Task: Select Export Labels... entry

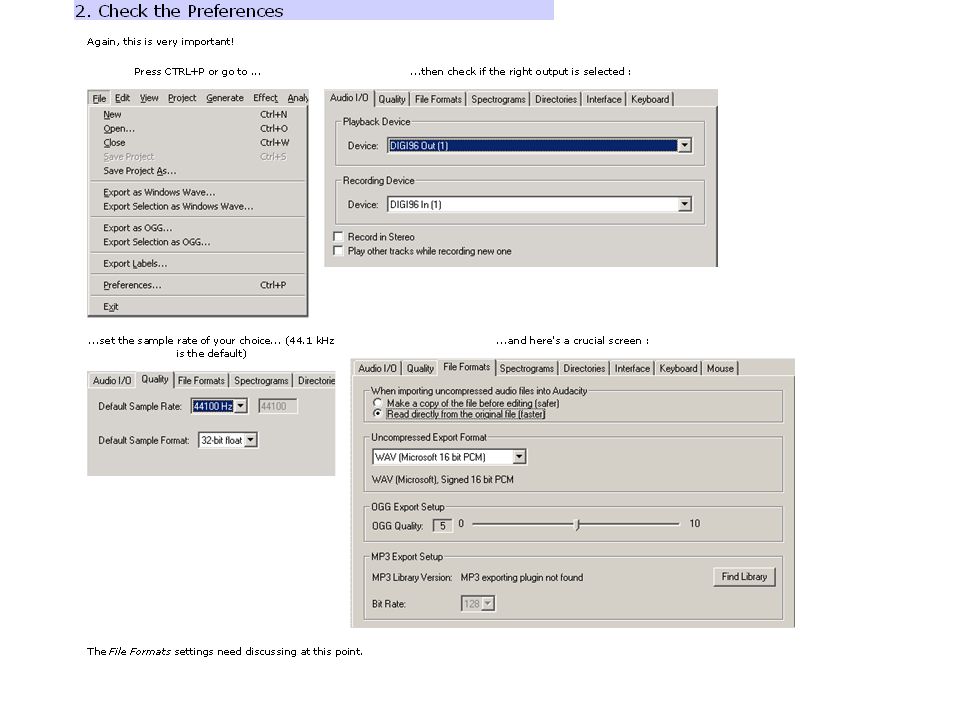Action: point(197,264)
